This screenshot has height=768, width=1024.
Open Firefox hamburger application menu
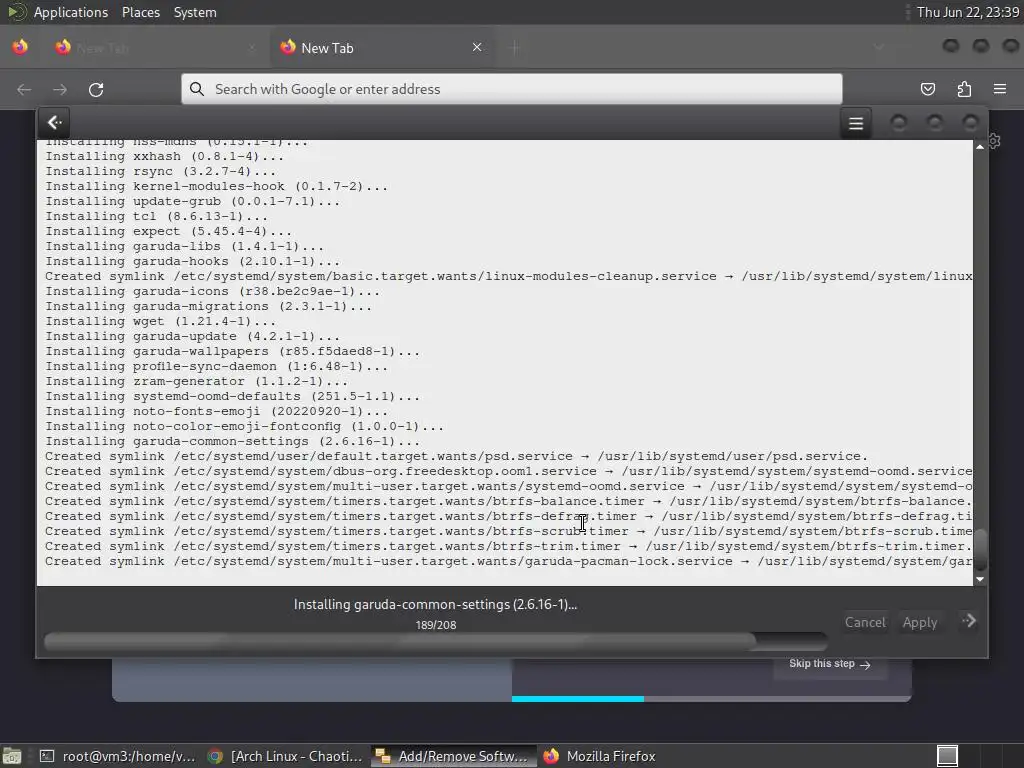[x=999, y=89]
